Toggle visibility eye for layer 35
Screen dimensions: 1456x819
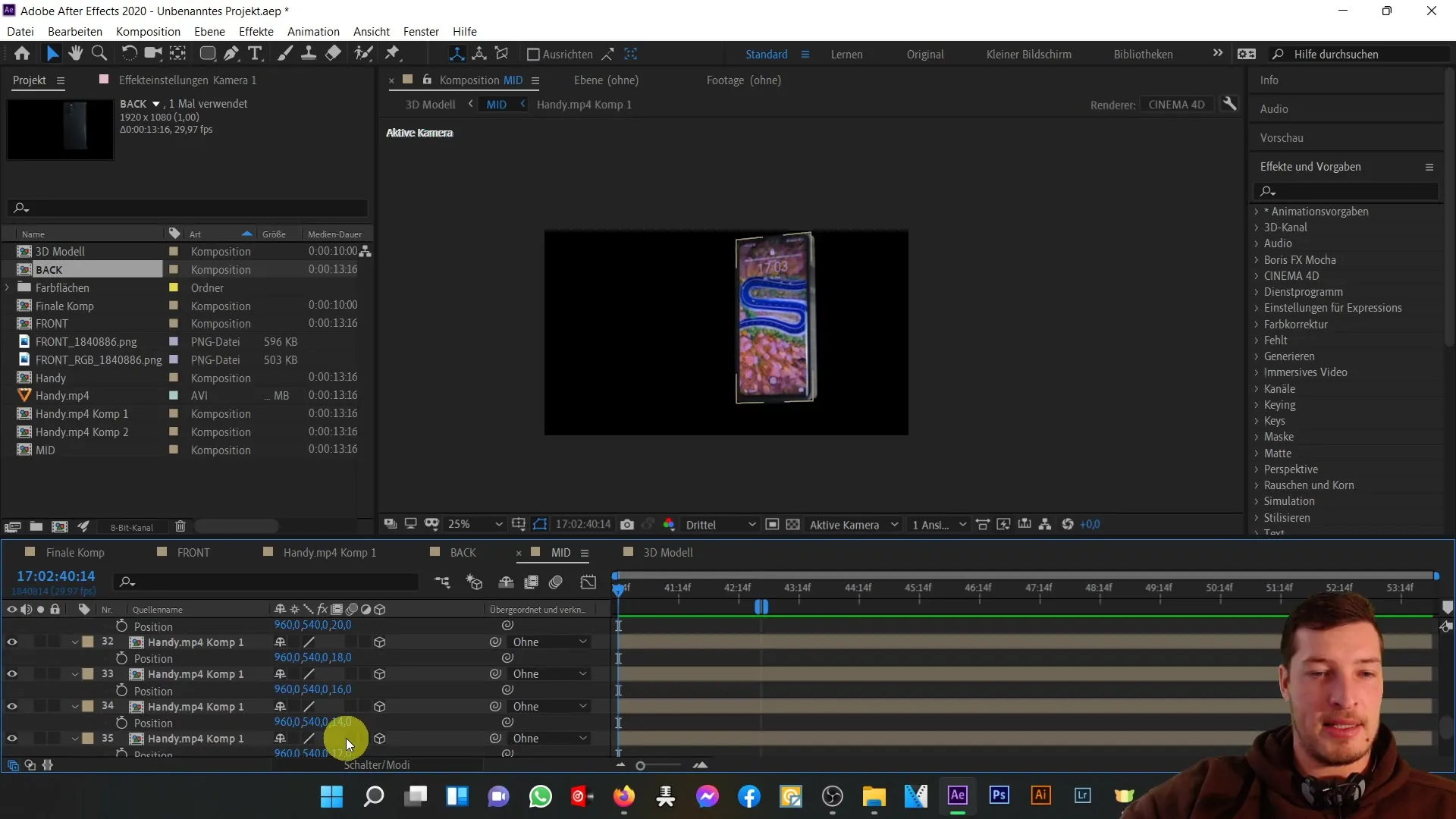coord(11,738)
